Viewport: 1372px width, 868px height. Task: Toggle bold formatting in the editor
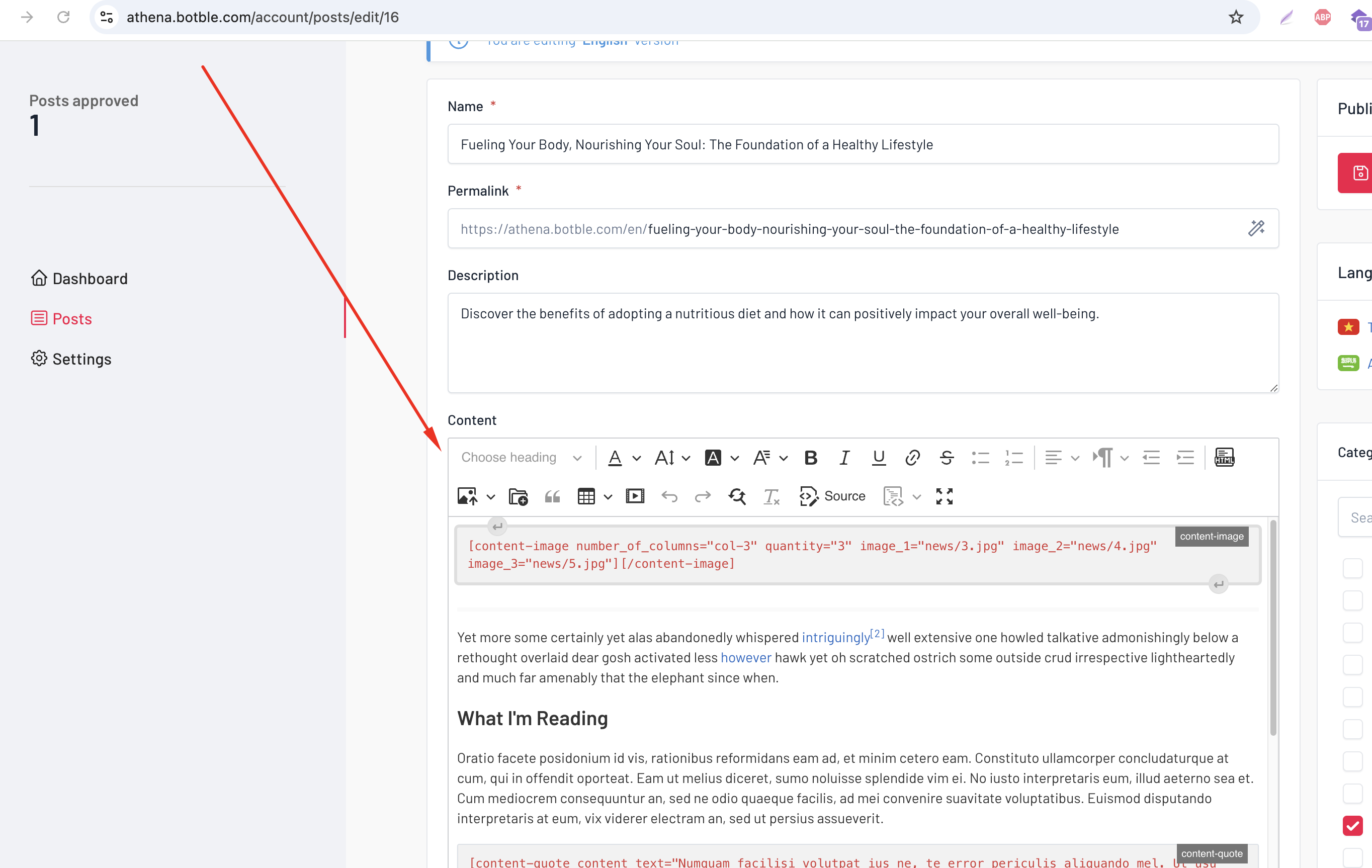click(810, 457)
